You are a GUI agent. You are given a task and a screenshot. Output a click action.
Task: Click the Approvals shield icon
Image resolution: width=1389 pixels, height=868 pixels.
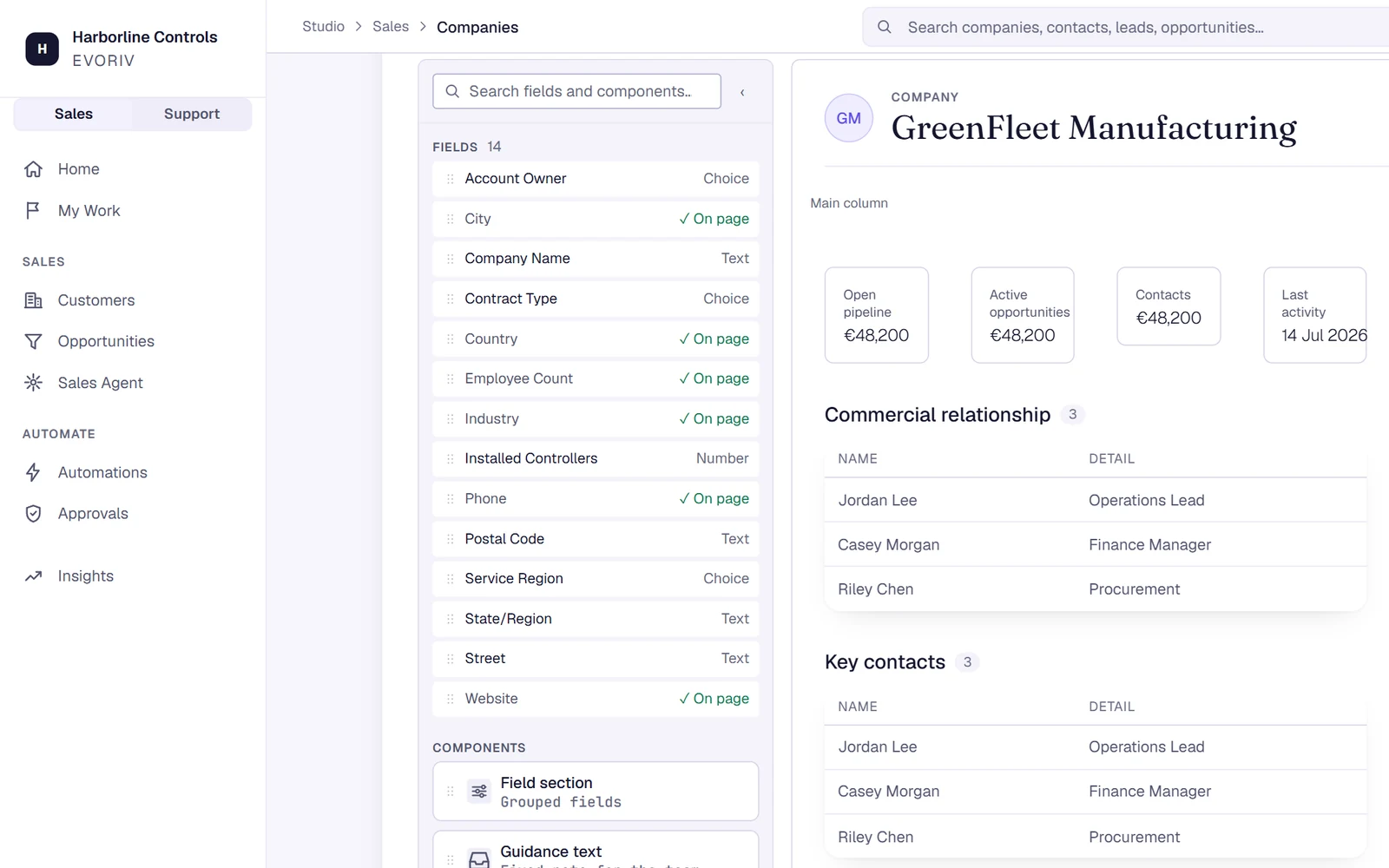[x=33, y=514]
